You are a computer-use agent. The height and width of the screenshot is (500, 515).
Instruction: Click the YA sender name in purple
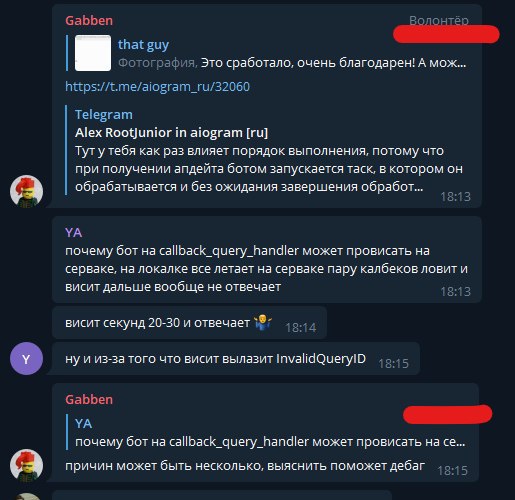click(74, 232)
